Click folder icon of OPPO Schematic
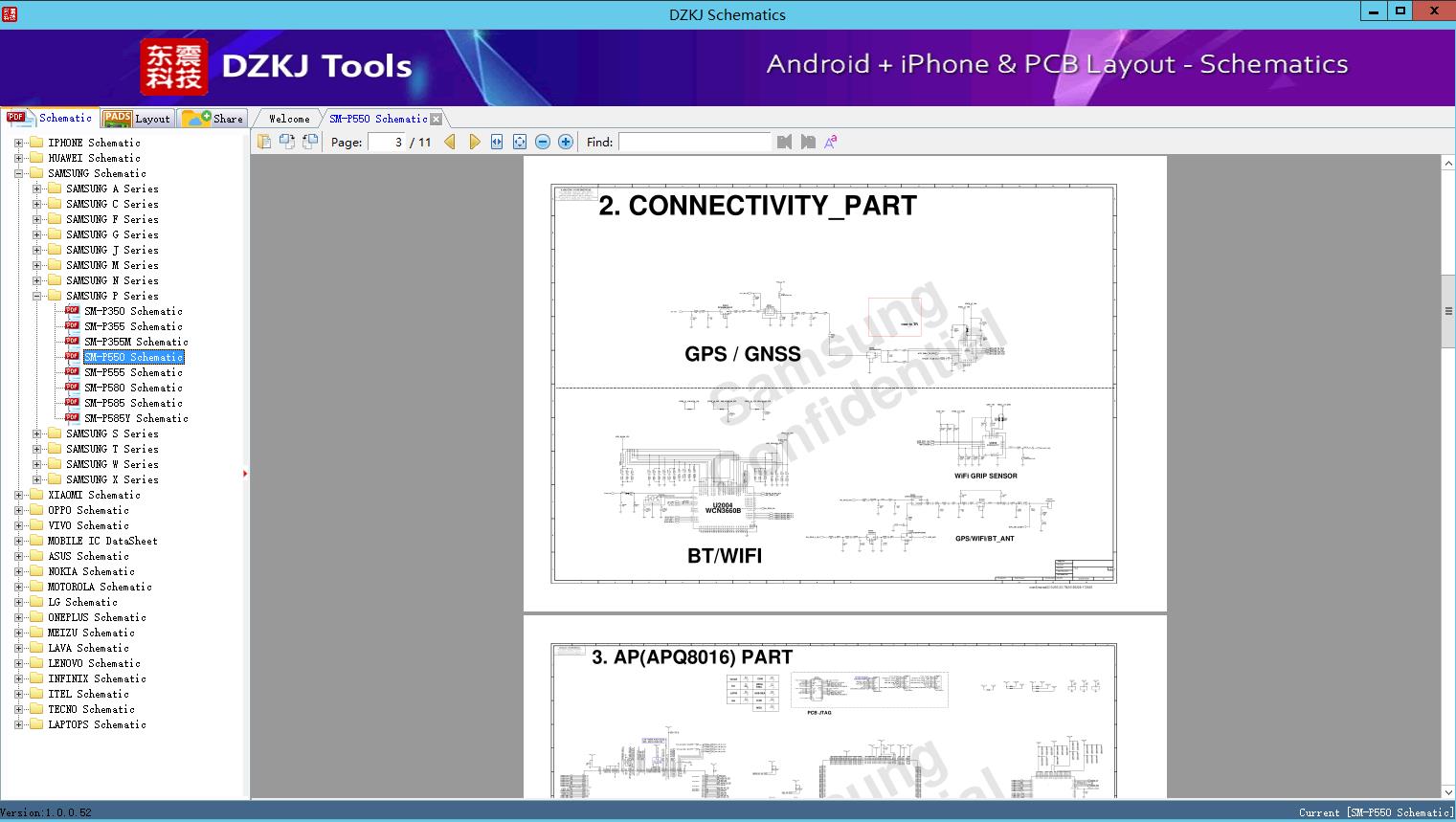This screenshot has height=822, width=1456. coord(36,510)
